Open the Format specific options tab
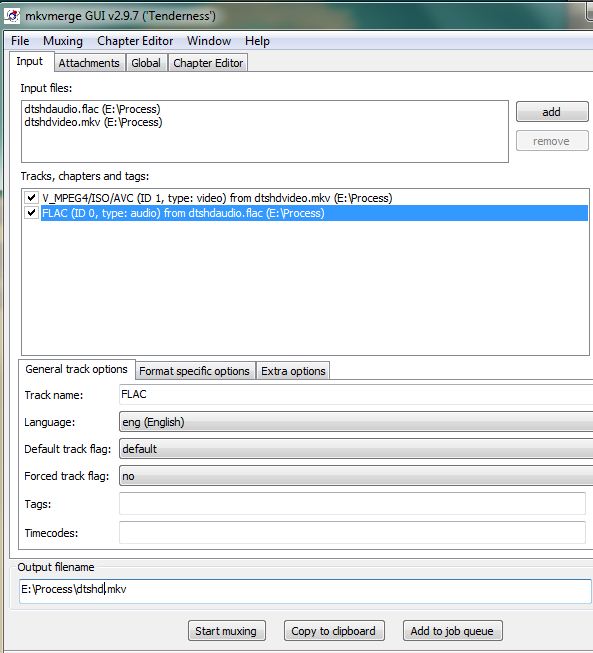The height and width of the screenshot is (653, 593). [194, 371]
